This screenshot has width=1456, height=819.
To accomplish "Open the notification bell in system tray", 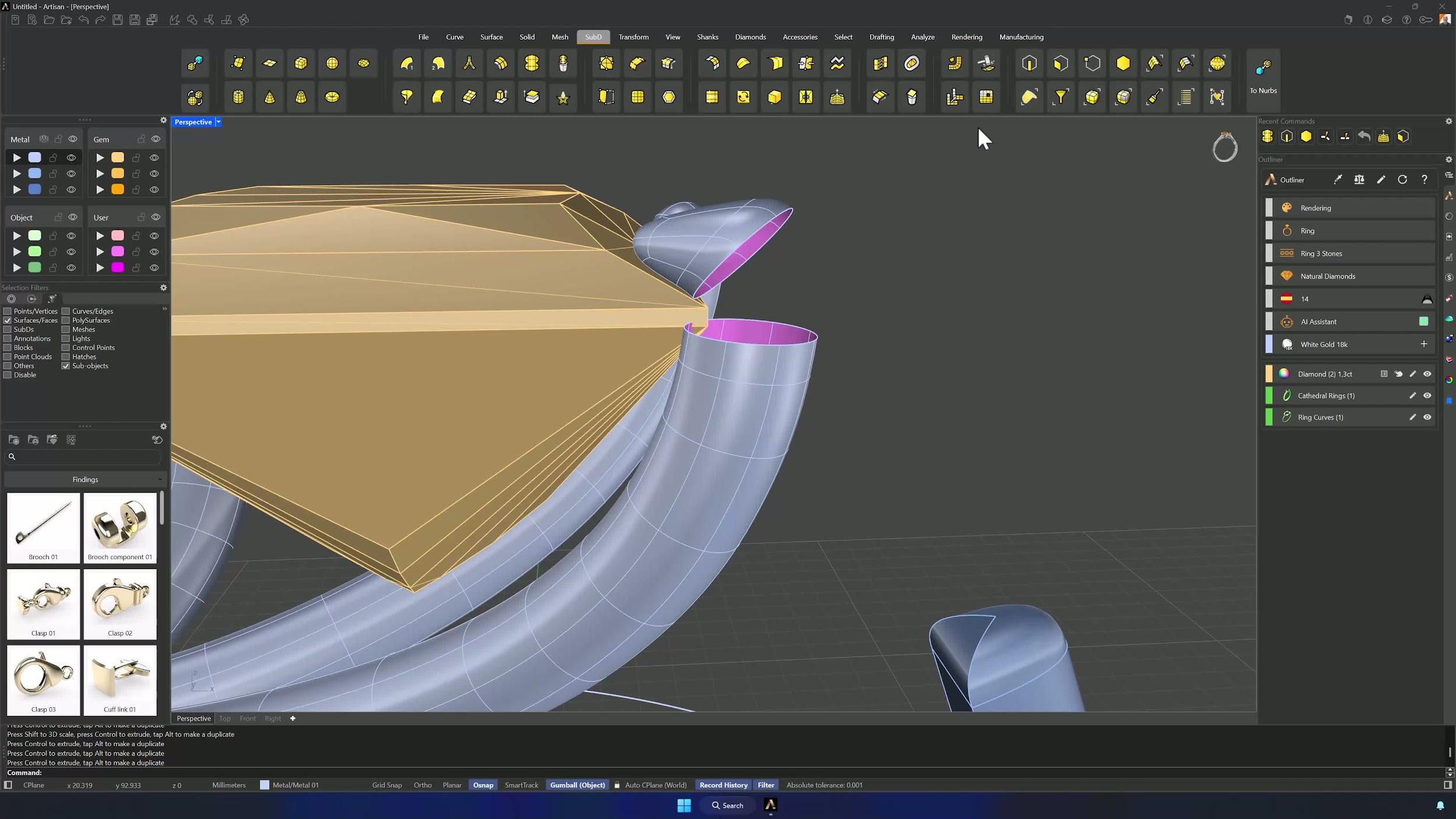I will click(x=1440, y=806).
